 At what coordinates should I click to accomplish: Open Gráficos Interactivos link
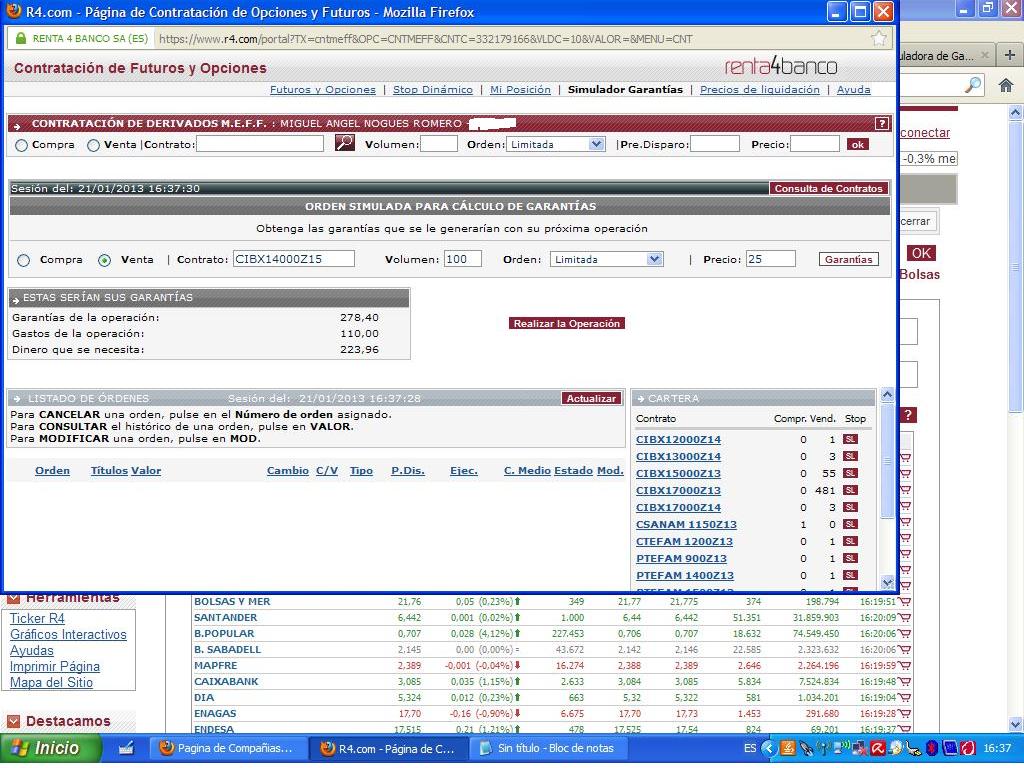68,635
